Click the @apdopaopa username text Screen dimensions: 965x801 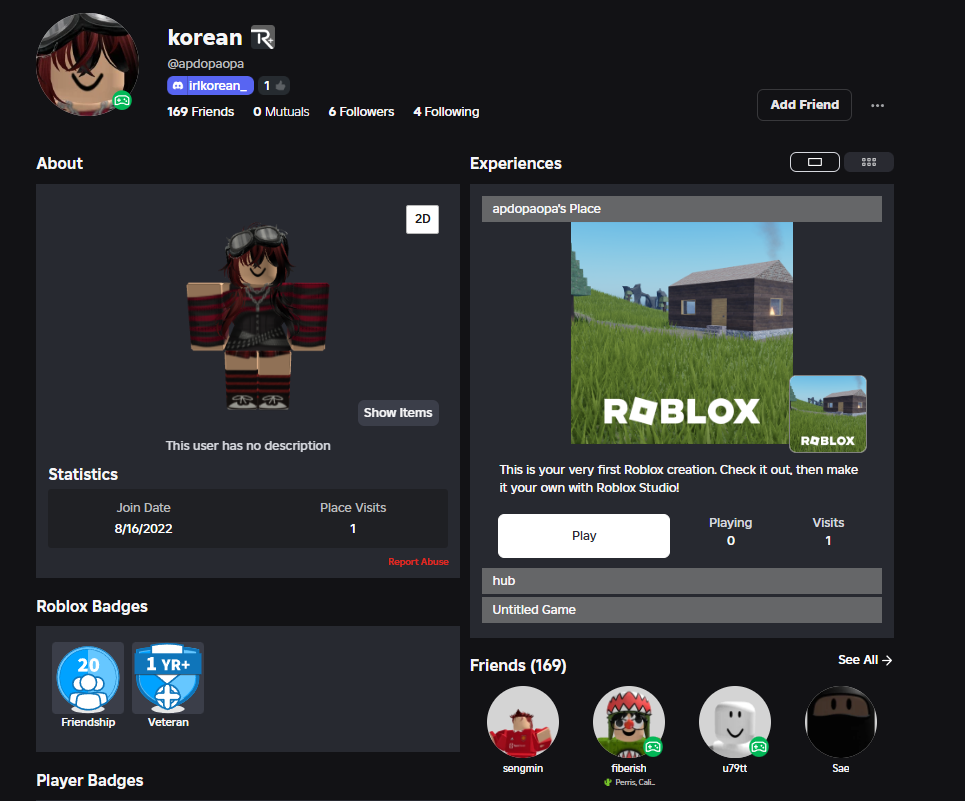click(x=206, y=63)
